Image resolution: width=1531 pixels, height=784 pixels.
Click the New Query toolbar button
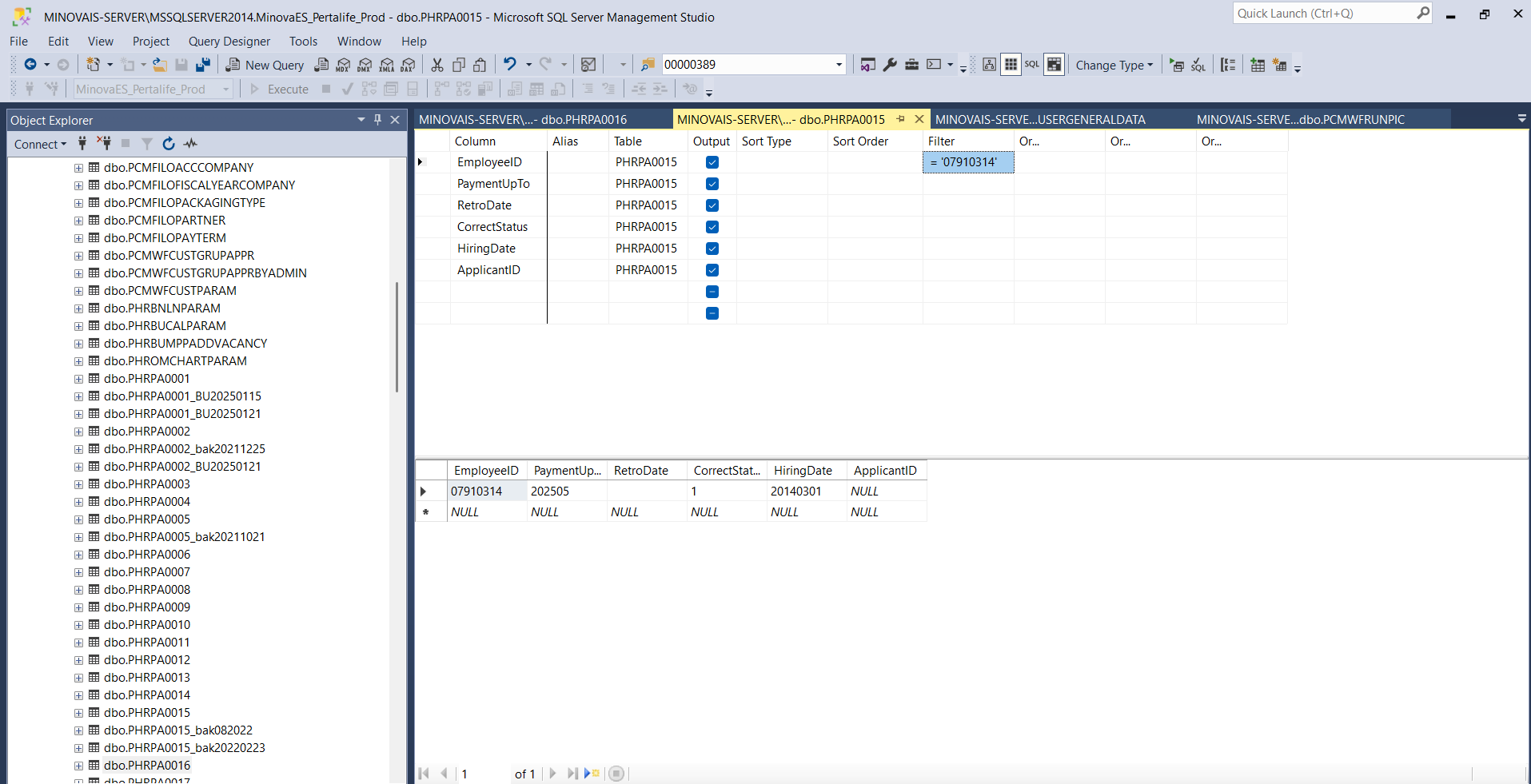pyautogui.click(x=265, y=65)
